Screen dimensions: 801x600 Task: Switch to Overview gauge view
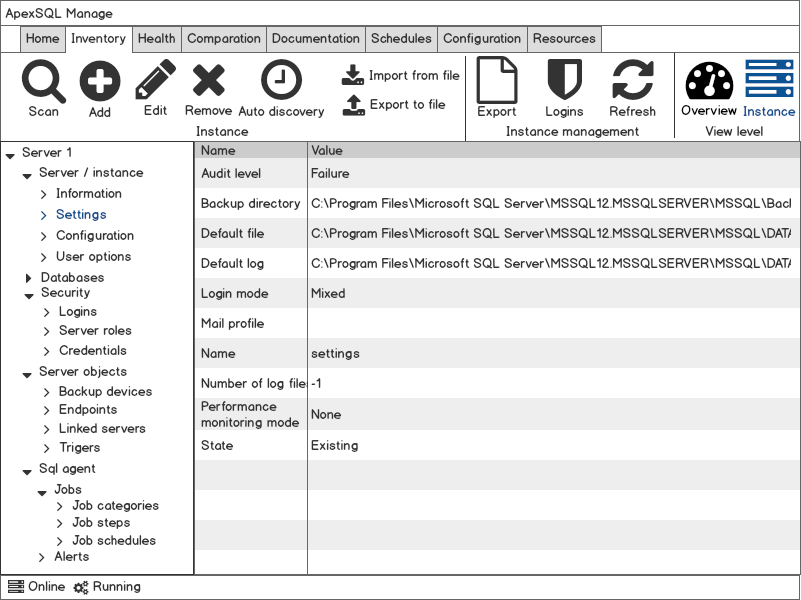coord(709,80)
